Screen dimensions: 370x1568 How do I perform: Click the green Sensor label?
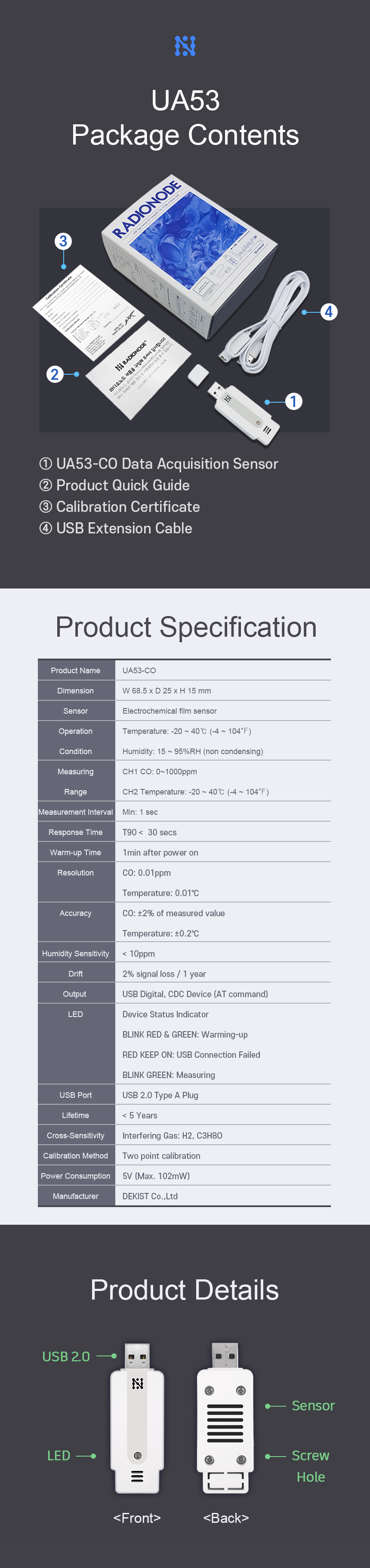point(313,1405)
